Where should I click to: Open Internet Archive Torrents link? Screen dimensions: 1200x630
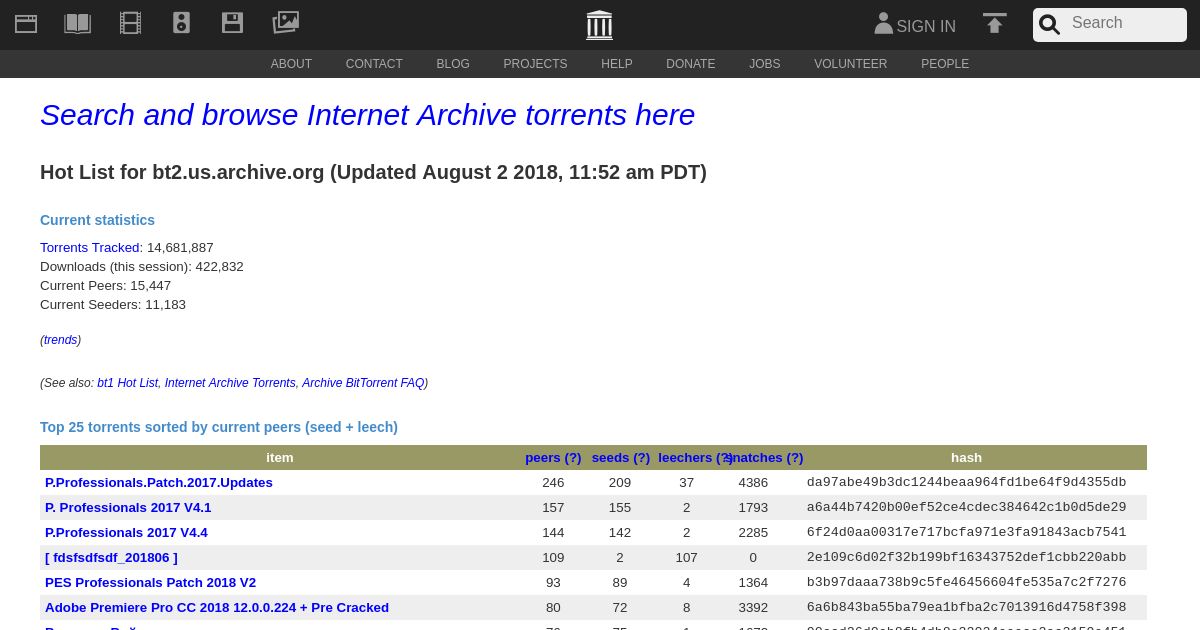pyautogui.click(x=230, y=383)
